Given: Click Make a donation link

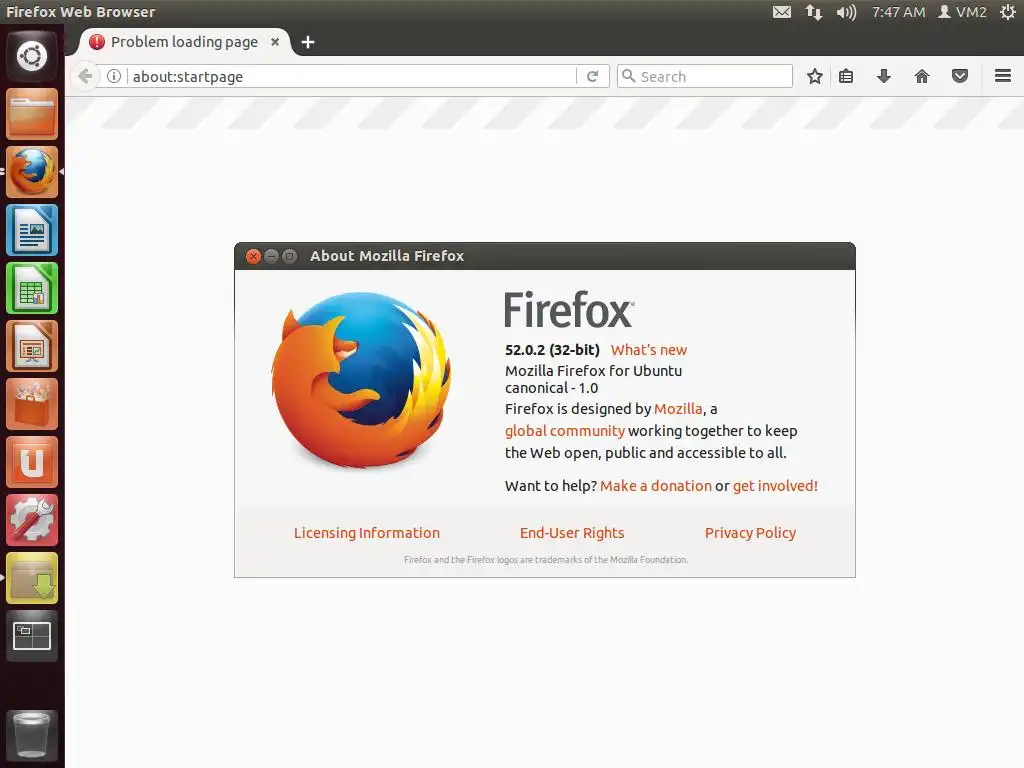Looking at the screenshot, I should click(x=655, y=486).
